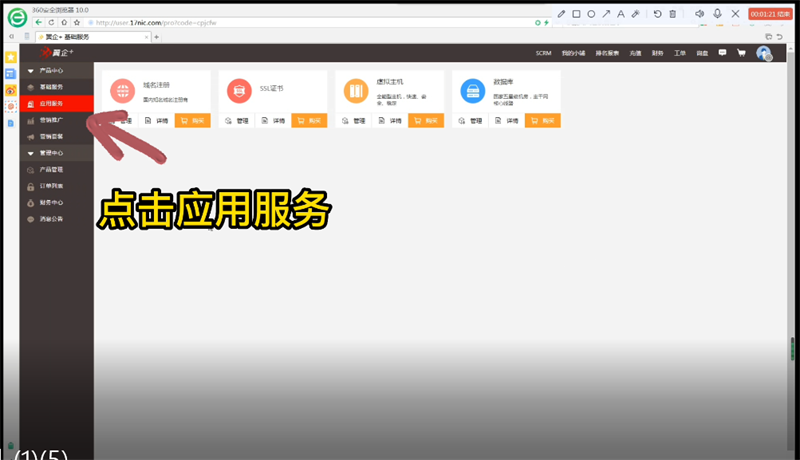Image resolution: width=800 pixels, height=460 pixels.
Task: Open a new browser tab with plus
Action: [x=157, y=37]
